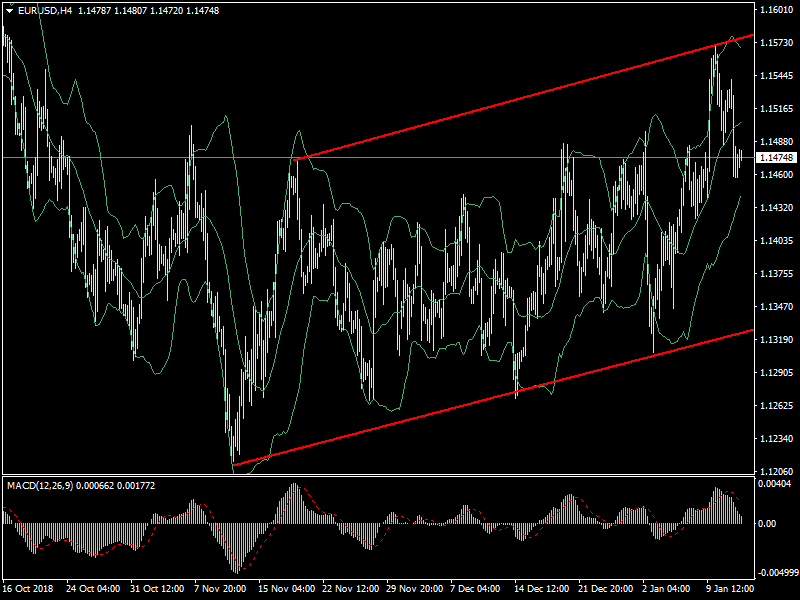Click the 1.14600 price scale label
The width and height of the screenshot is (800, 600).
[x=776, y=175]
